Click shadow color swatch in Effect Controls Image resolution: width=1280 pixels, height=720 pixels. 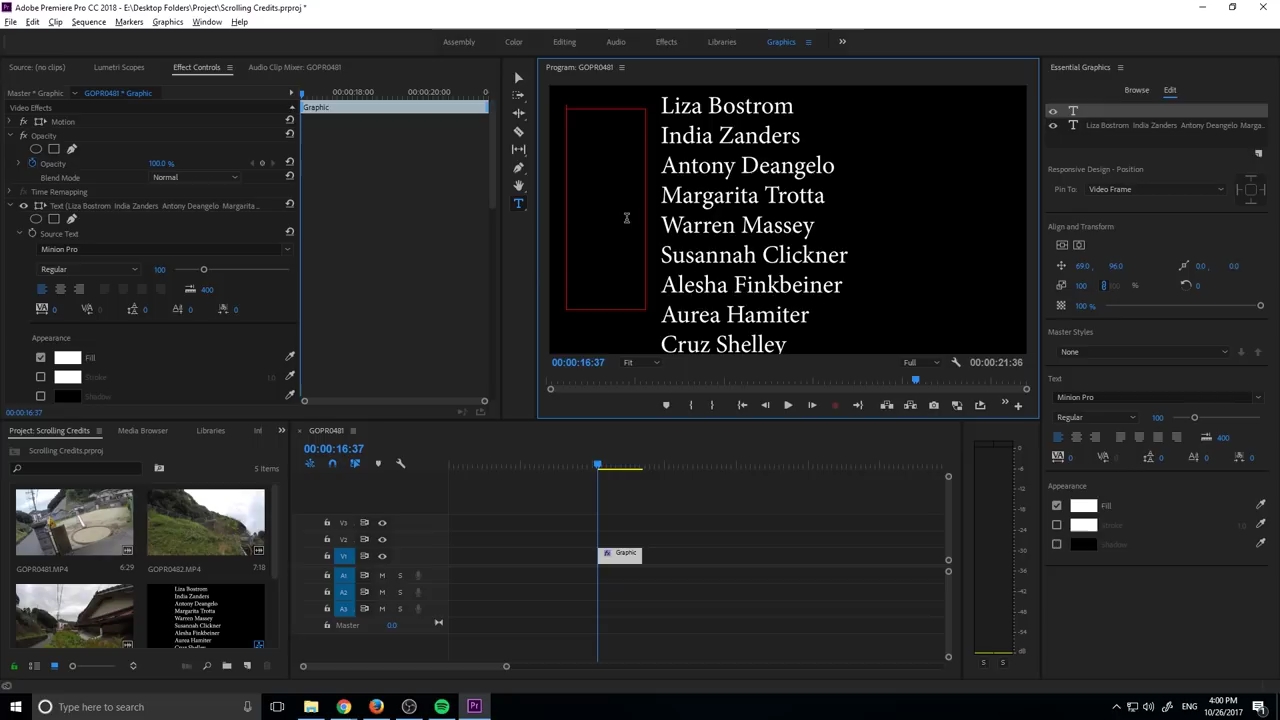pyautogui.click(x=67, y=396)
